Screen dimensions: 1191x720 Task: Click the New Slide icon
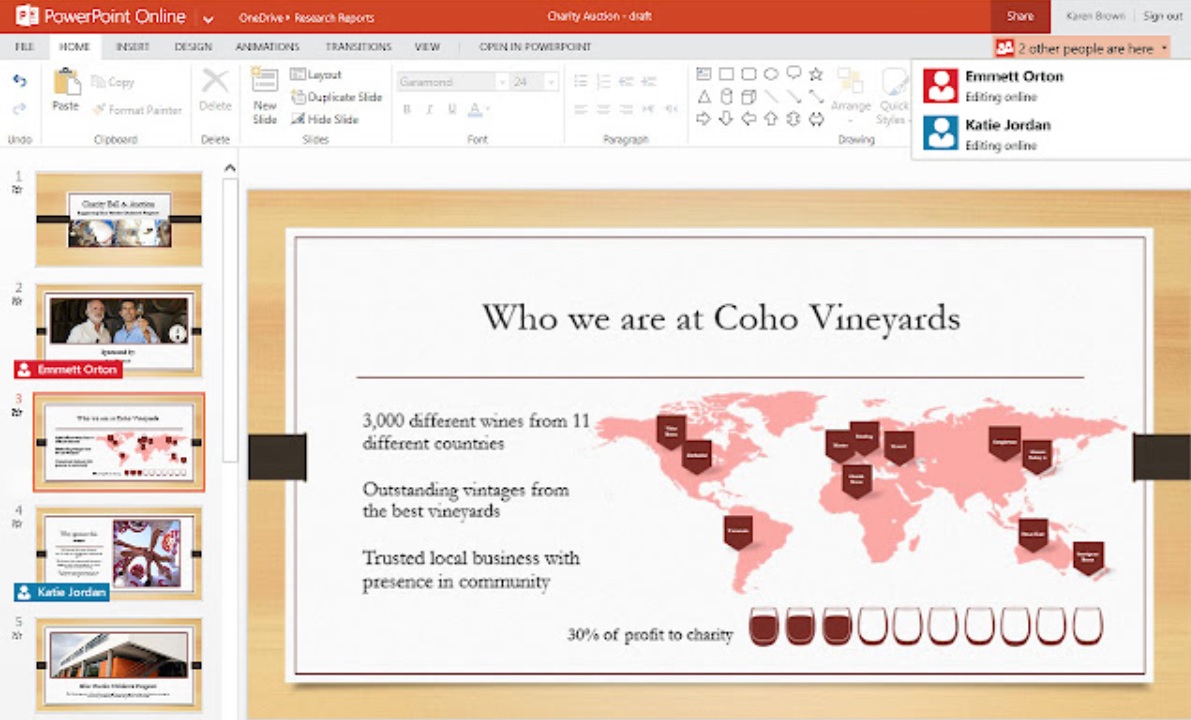pos(264,81)
